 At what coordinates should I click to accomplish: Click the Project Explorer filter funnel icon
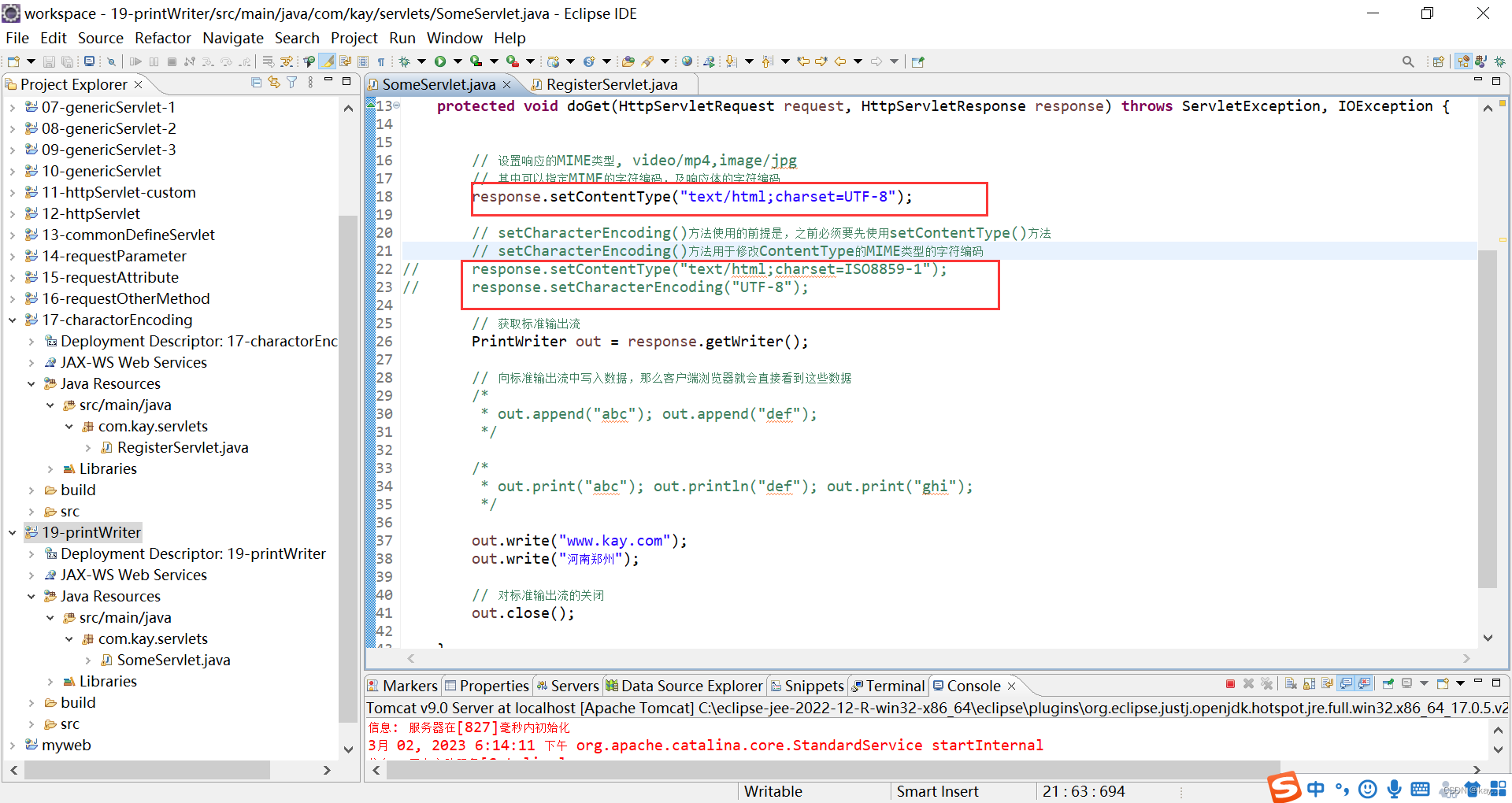[x=291, y=82]
